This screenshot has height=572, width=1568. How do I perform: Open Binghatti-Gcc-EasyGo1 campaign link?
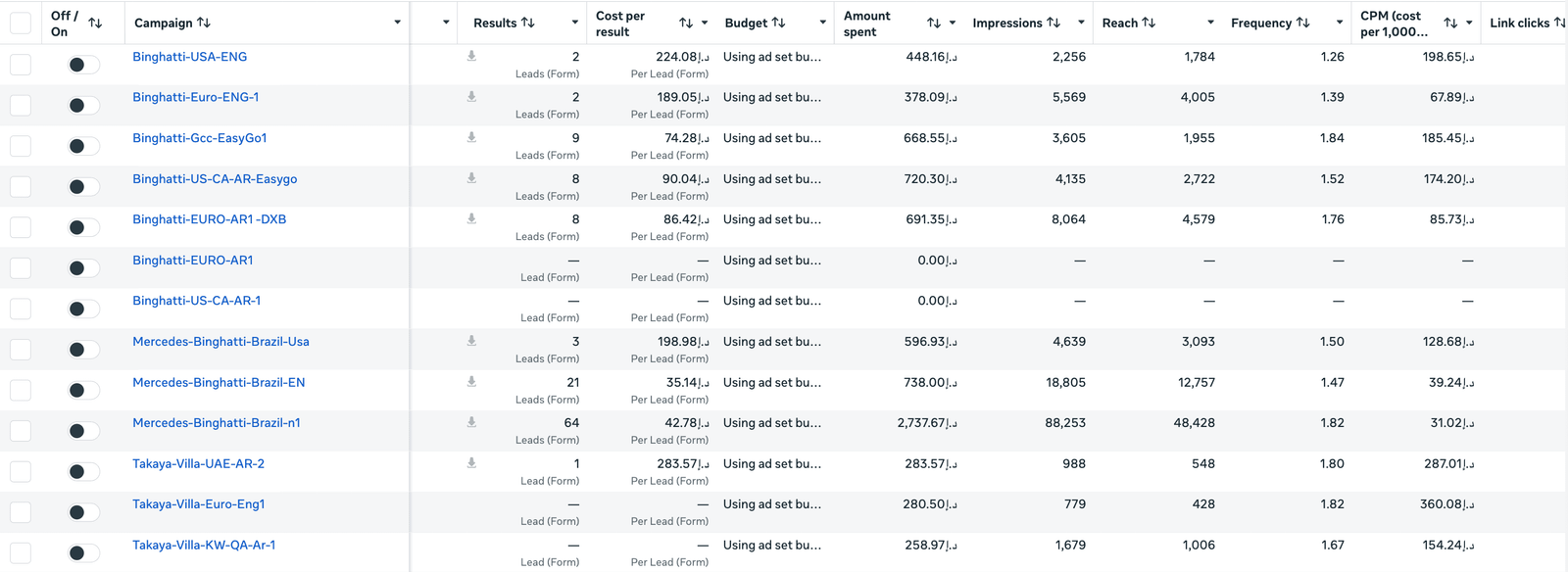click(200, 138)
